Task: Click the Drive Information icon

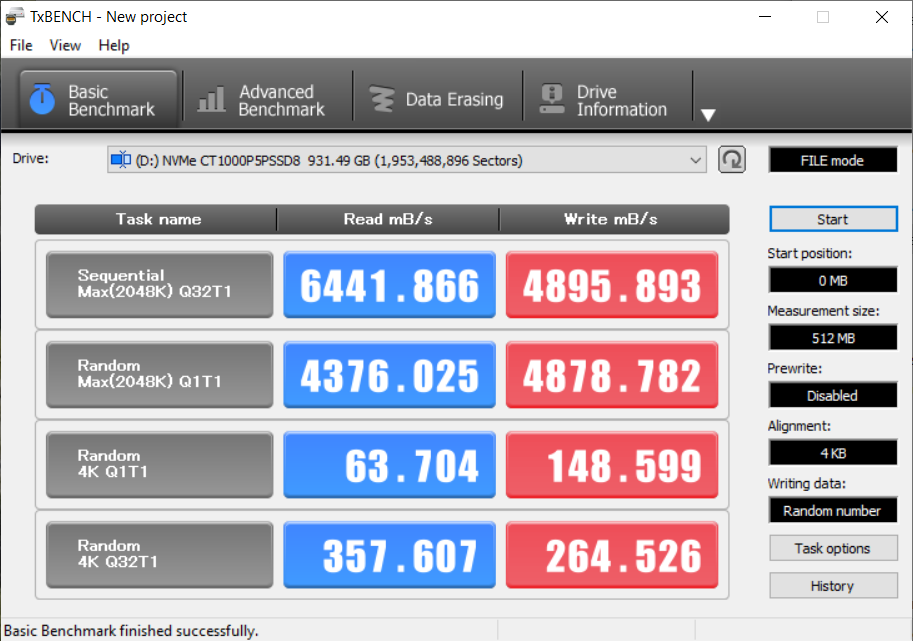Action: [x=551, y=100]
